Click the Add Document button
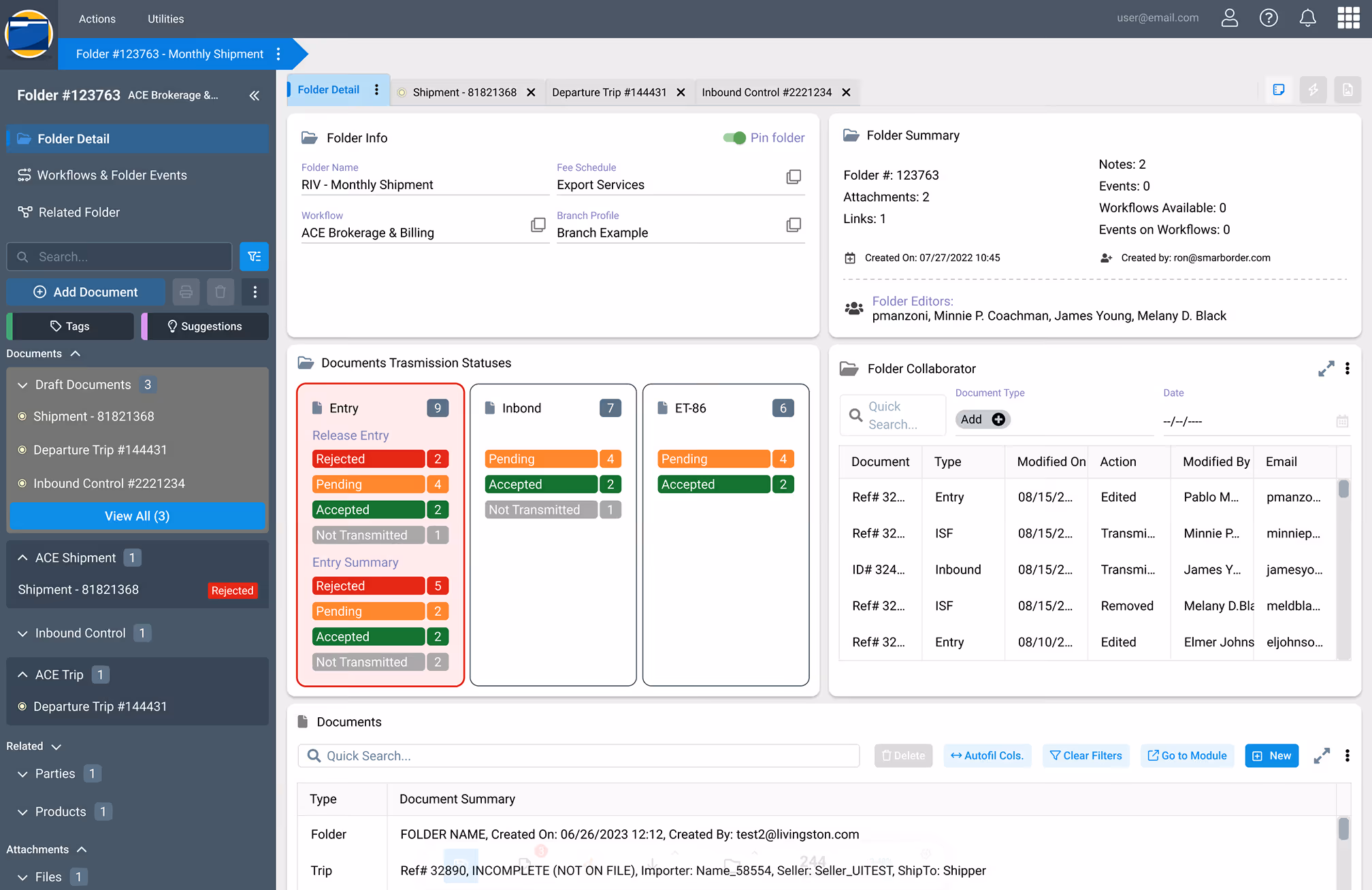This screenshot has width=1372, height=890. click(86, 292)
